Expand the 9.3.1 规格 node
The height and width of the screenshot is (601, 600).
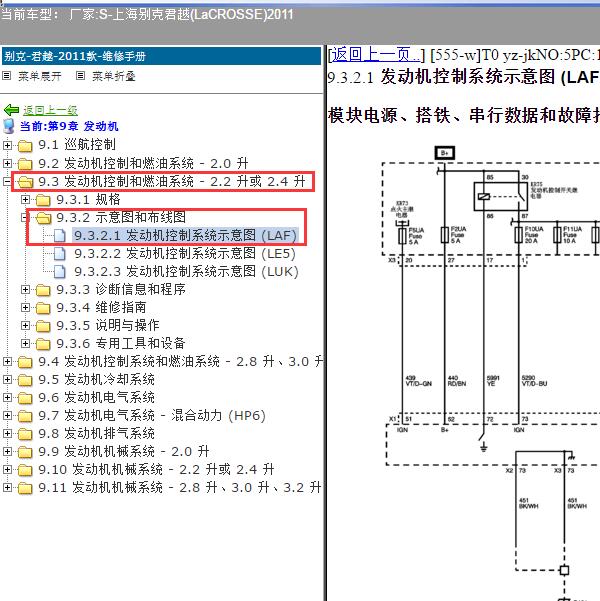click(25, 199)
